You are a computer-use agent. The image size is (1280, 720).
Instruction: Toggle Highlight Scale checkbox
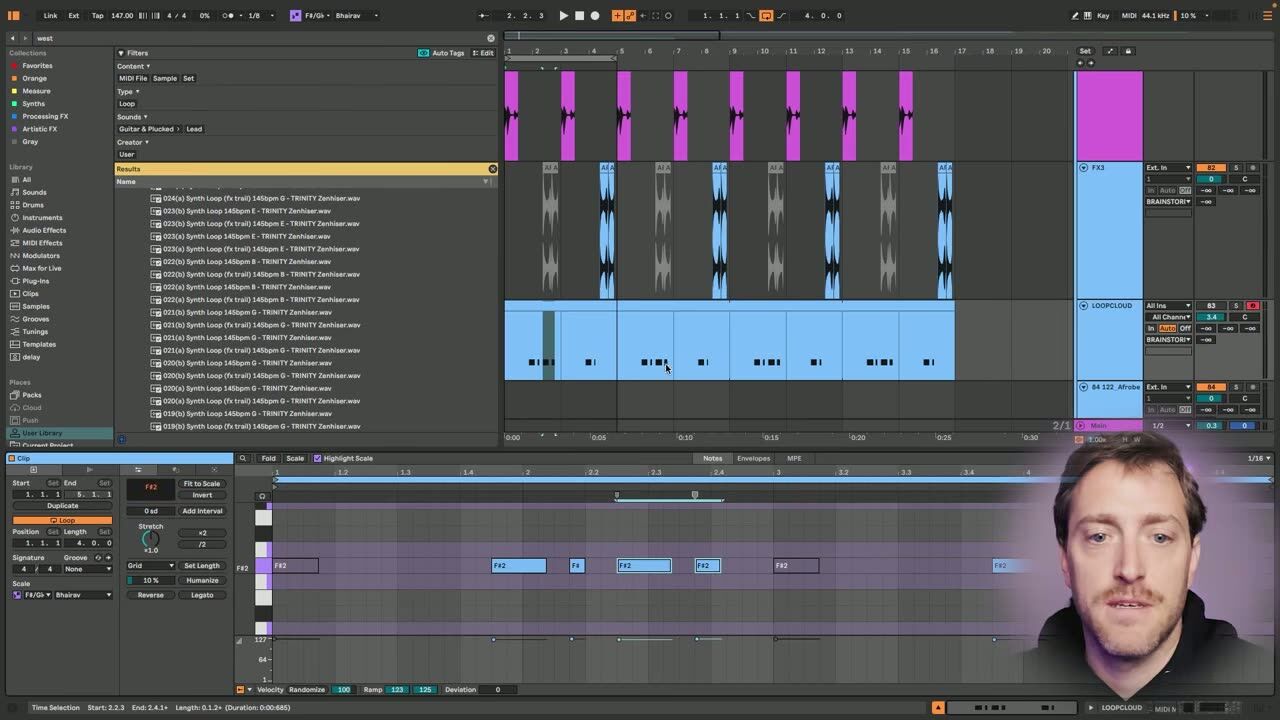pyautogui.click(x=317, y=458)
